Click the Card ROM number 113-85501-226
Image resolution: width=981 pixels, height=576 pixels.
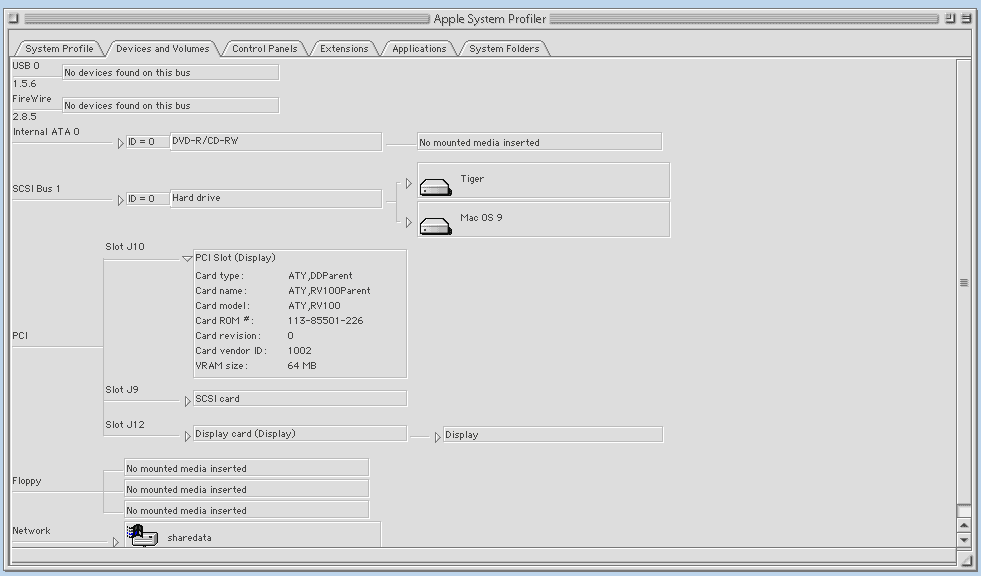pos(325,321)
